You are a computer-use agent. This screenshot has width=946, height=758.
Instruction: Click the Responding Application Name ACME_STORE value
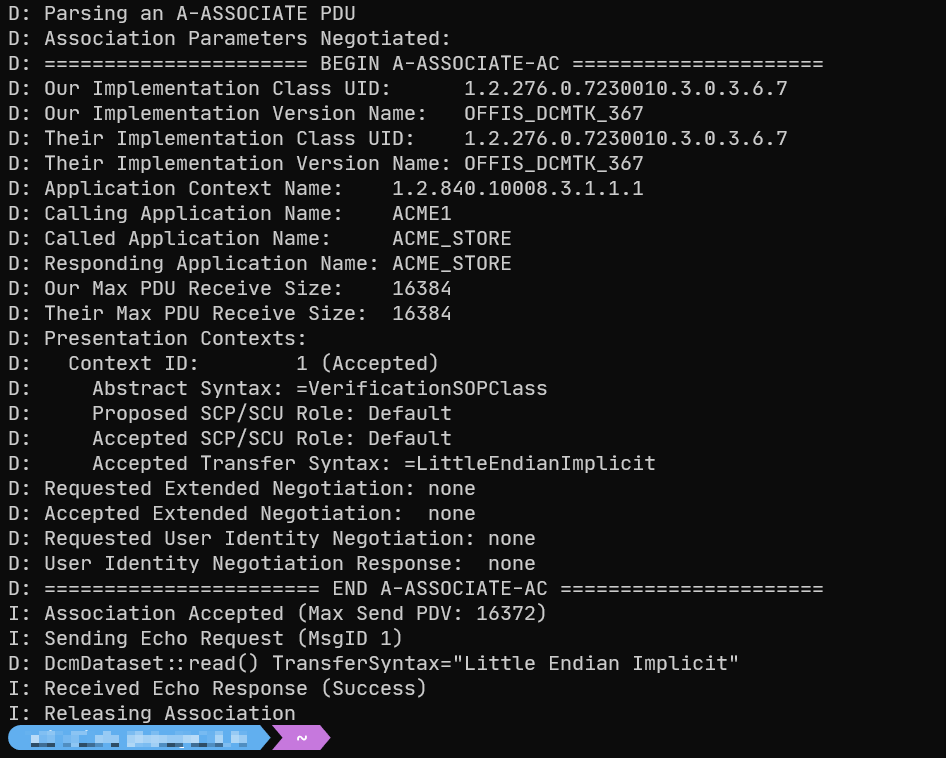451,264
